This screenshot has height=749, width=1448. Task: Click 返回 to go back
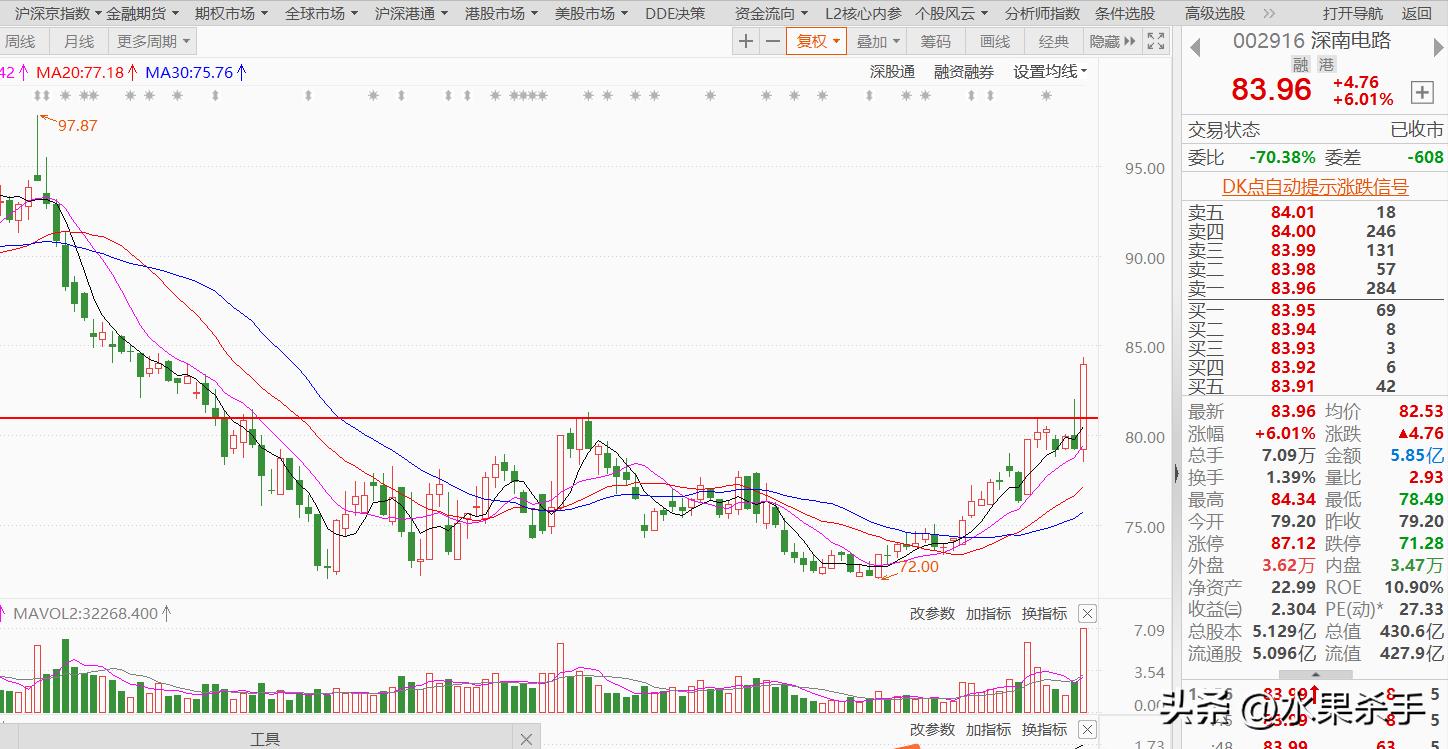(x=1417, y=14)
